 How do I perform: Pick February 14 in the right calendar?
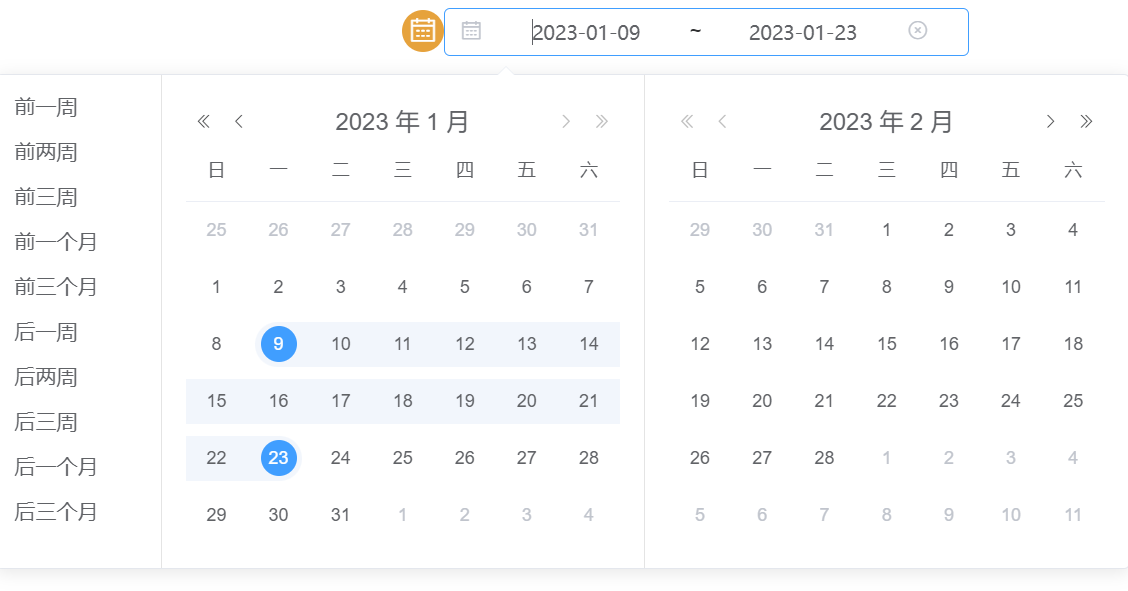pos(824,344)
